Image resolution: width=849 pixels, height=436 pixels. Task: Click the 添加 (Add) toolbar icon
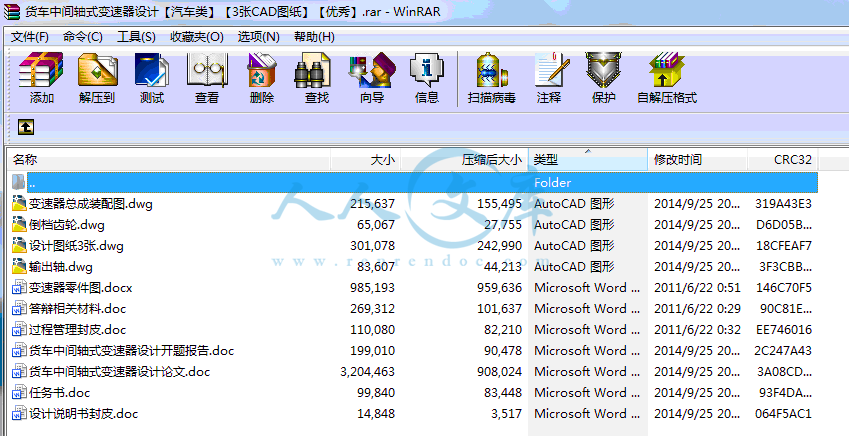(x=41, y=70)
